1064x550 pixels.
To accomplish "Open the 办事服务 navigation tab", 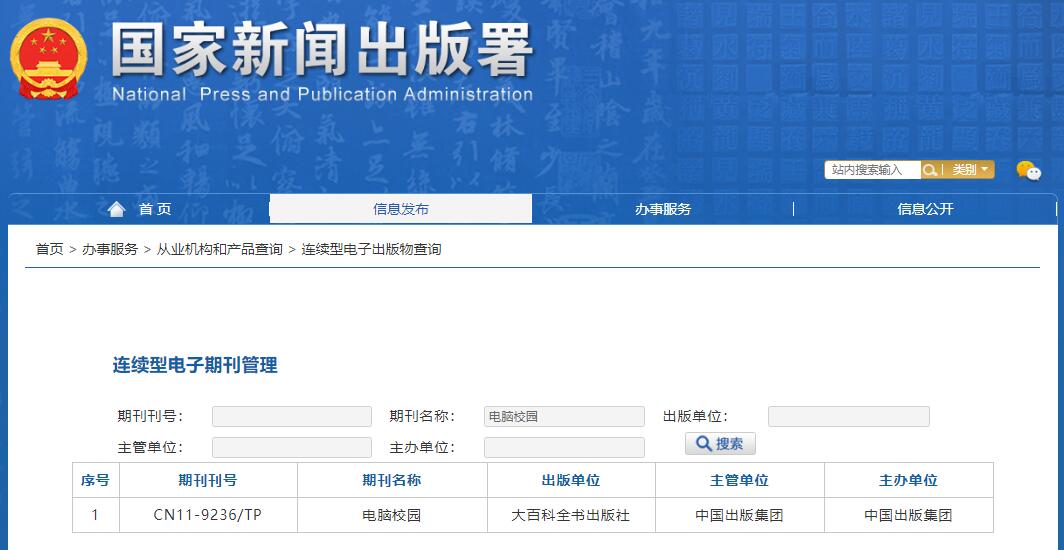I will click(663, 210).
